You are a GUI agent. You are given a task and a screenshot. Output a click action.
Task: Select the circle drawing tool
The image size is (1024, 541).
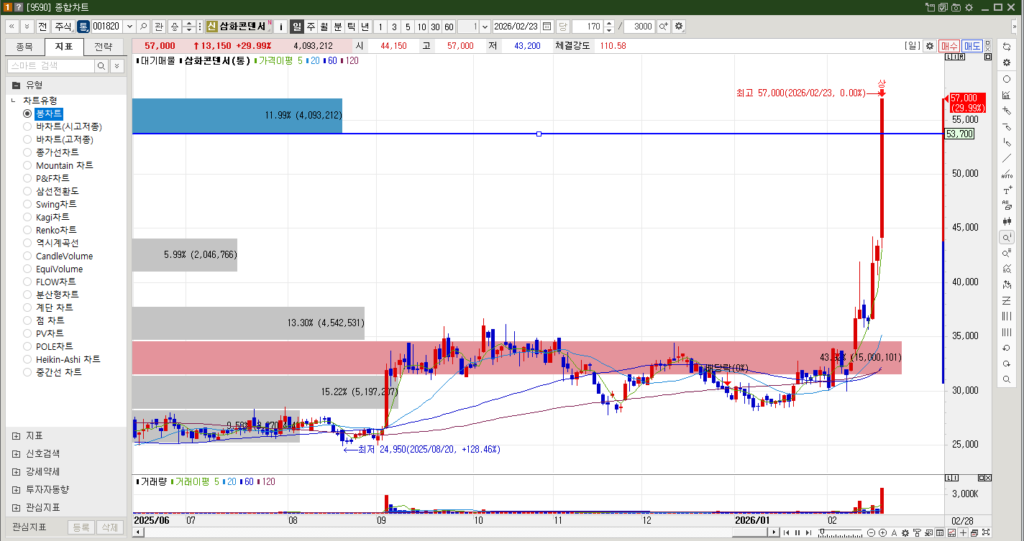tap(1006, 79)
